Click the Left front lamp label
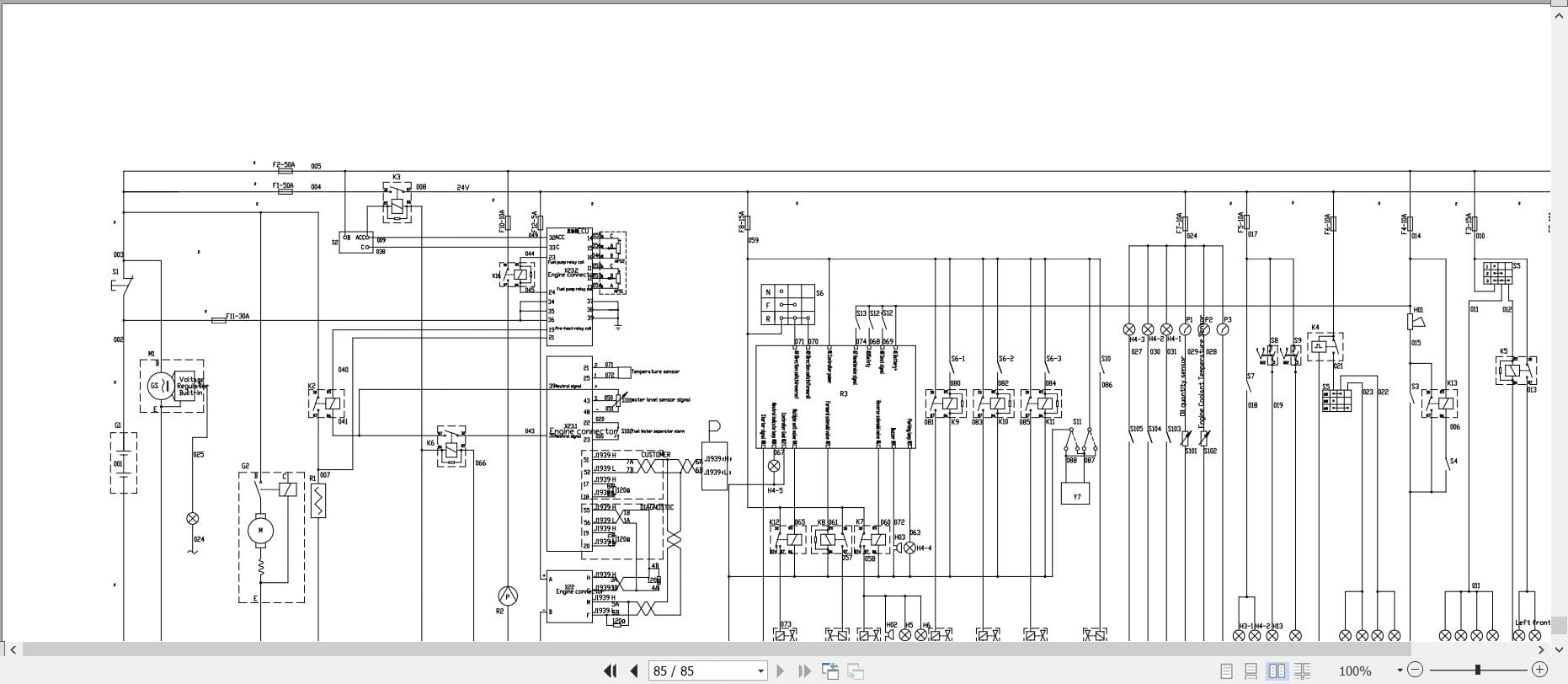Viewport: 1568px width, 684px height. point(1533,623)
